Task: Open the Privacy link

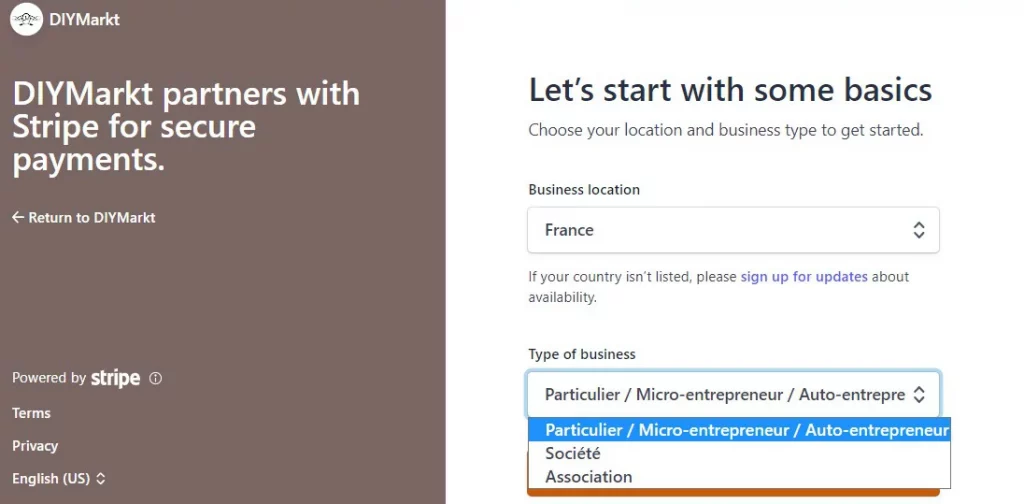Action: [35, 446]
